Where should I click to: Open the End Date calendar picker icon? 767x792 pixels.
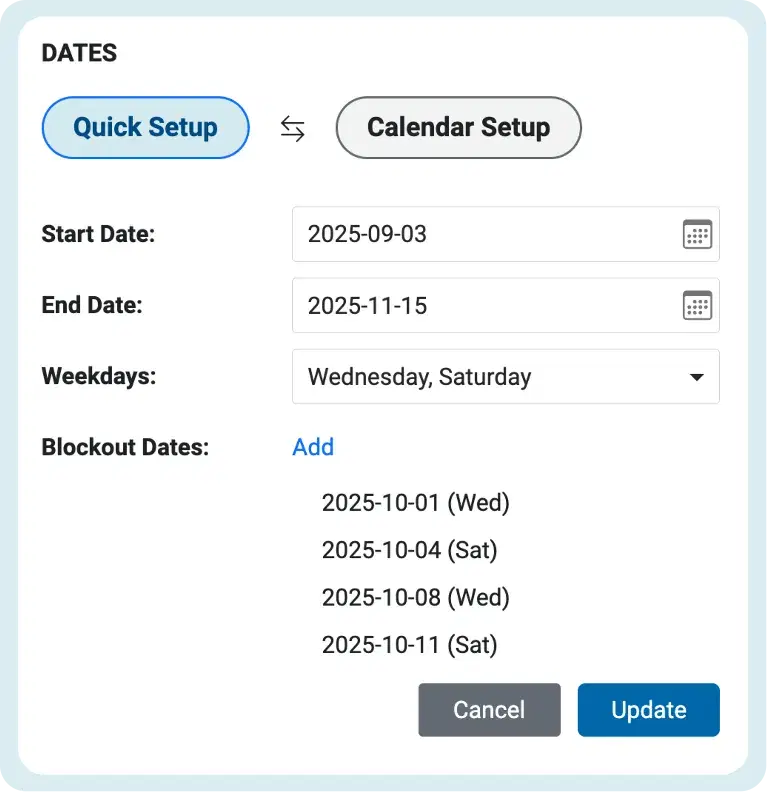pos(697,305)
